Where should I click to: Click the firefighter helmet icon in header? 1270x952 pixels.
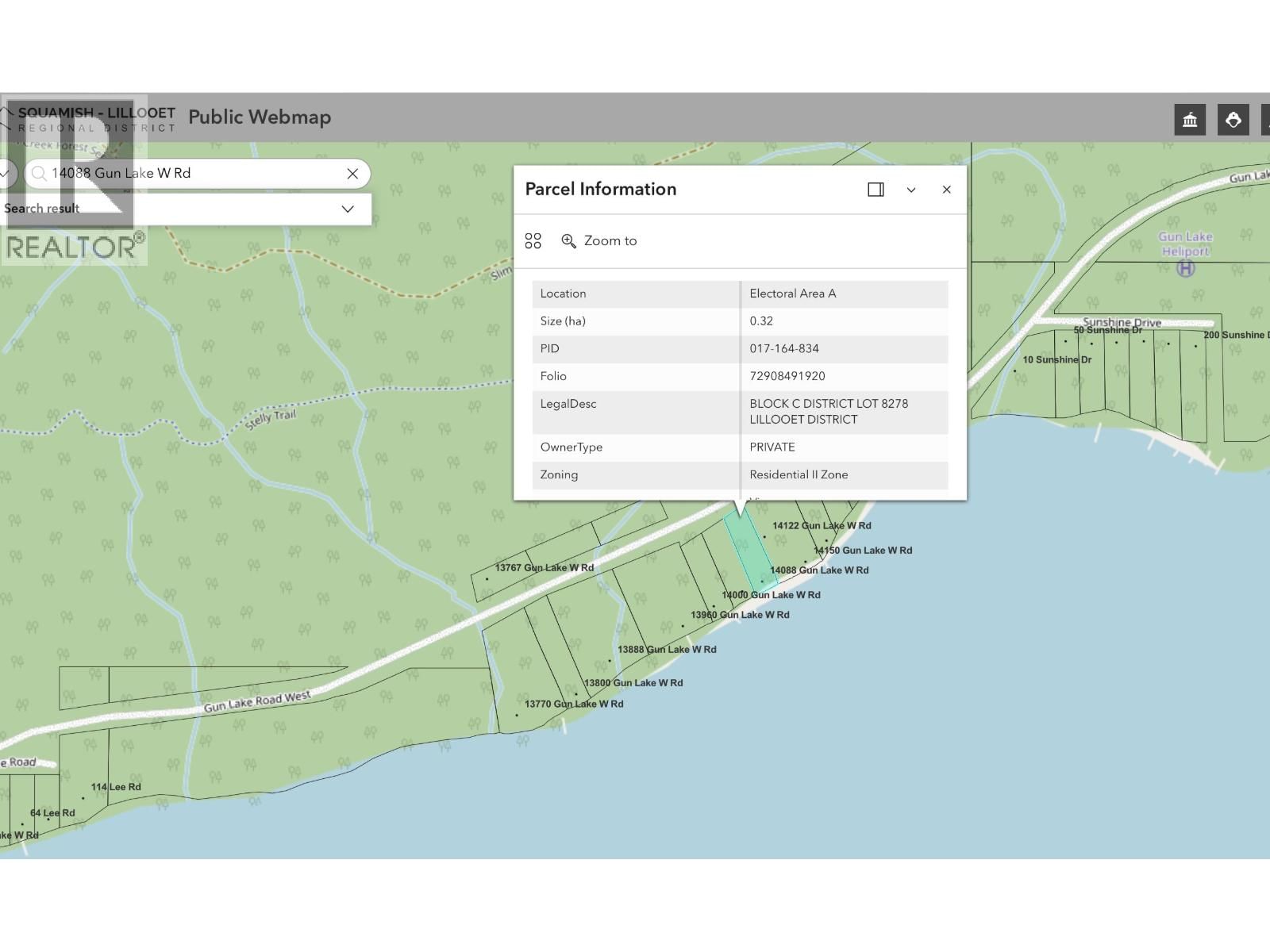coord(1233,120)
